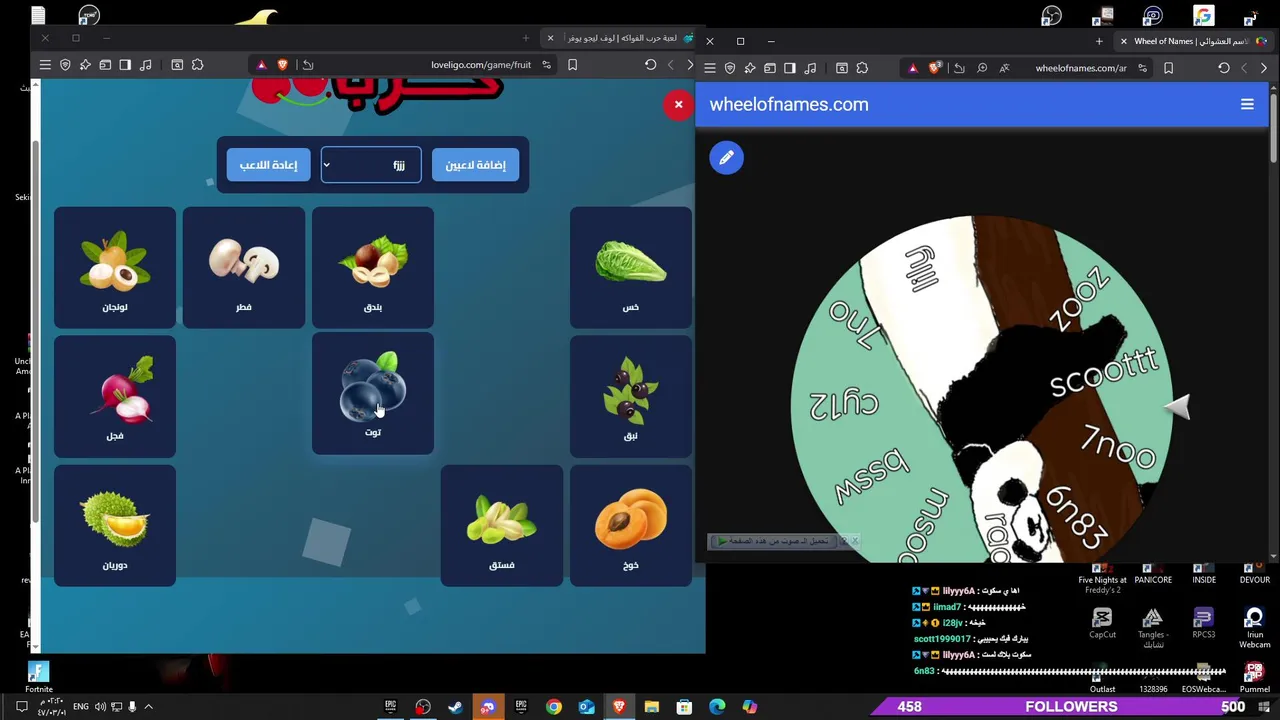Open volume control in system tray
1280x720 pixels.
pyautogui.click(x=100, y=707)
